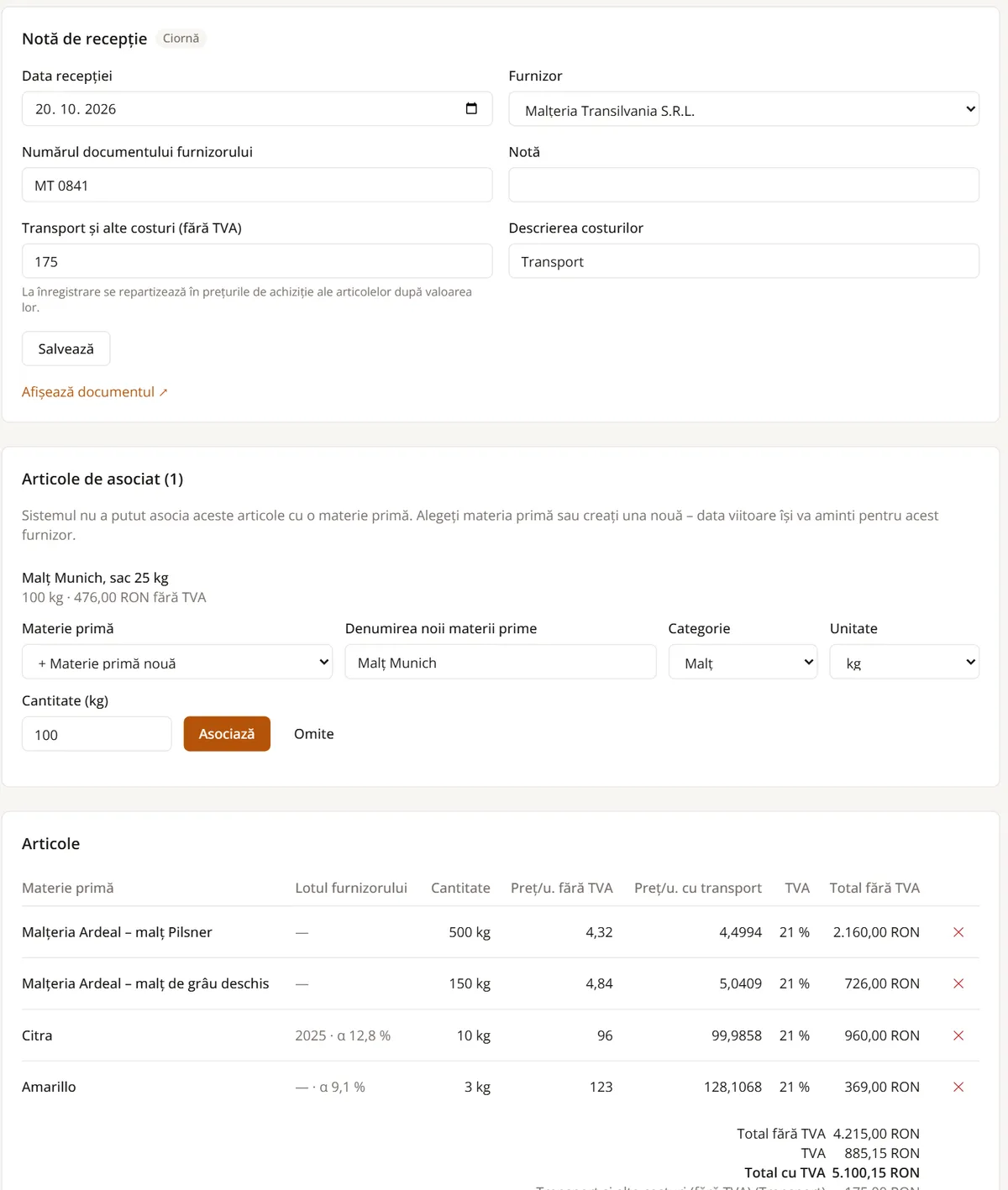Click the Articole de asociat (1) heading

pos(102,479)
